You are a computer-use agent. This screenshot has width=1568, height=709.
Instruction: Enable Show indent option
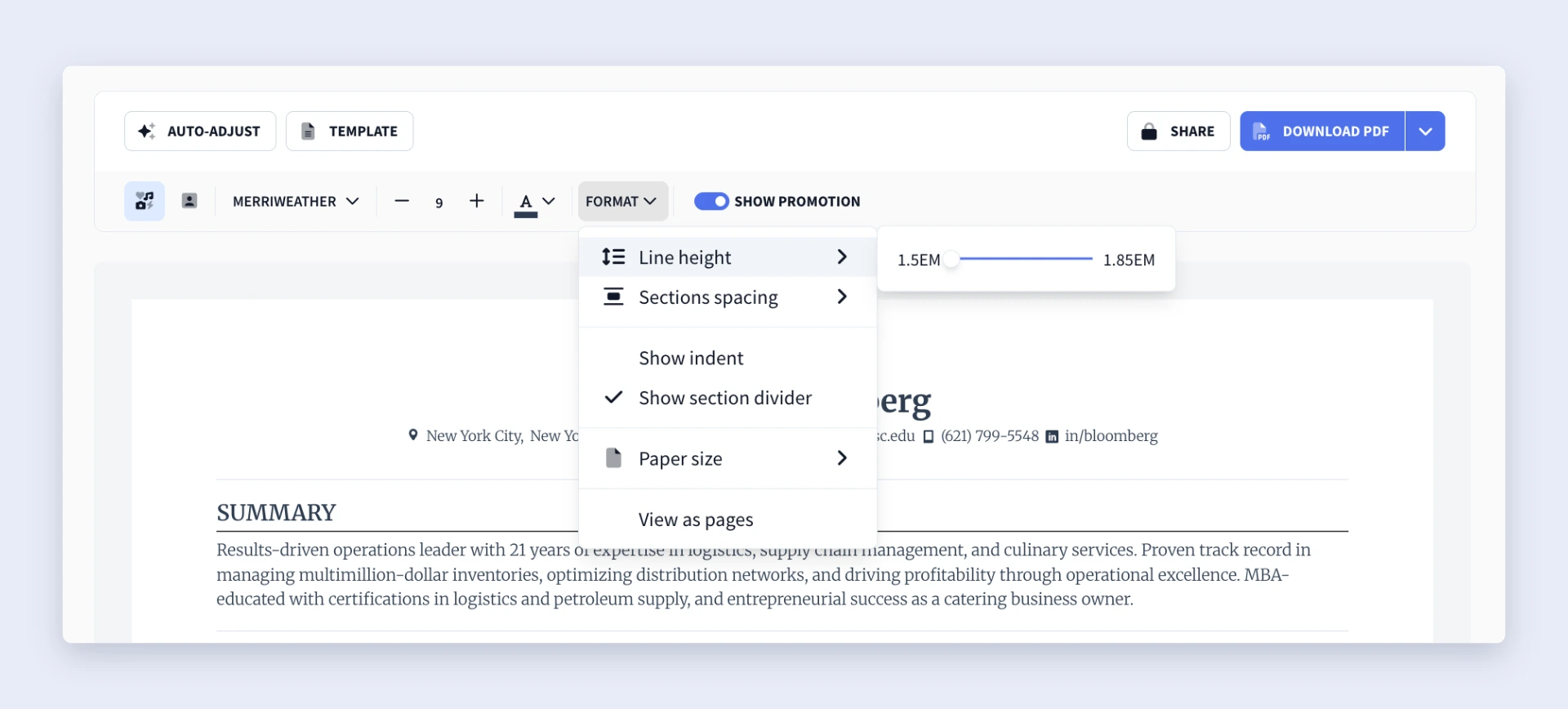pyautogui.click(x=728, y=358)
